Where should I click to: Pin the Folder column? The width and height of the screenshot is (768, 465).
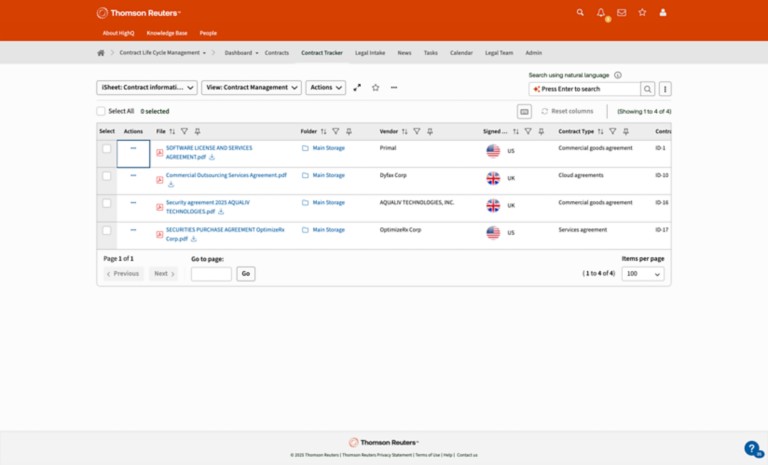tap(349, 131)
